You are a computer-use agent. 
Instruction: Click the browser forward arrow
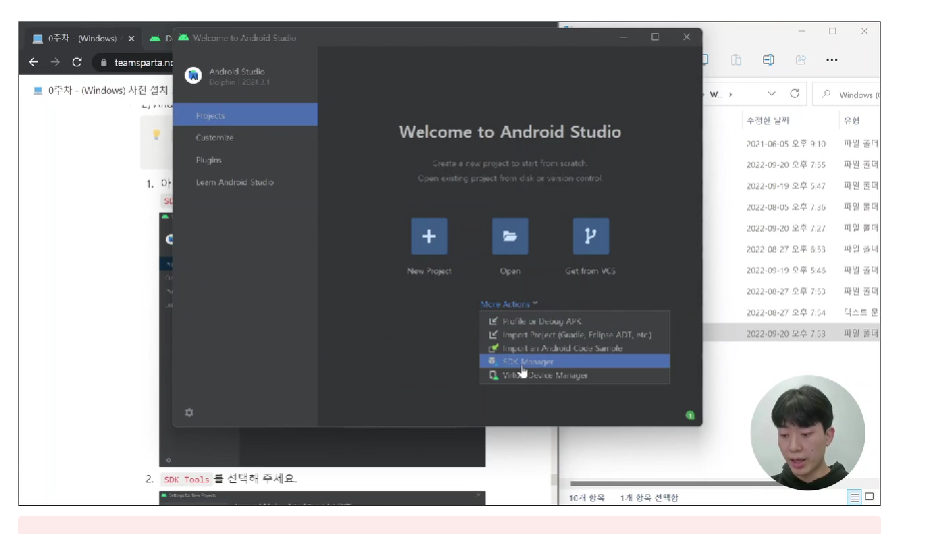55,62
